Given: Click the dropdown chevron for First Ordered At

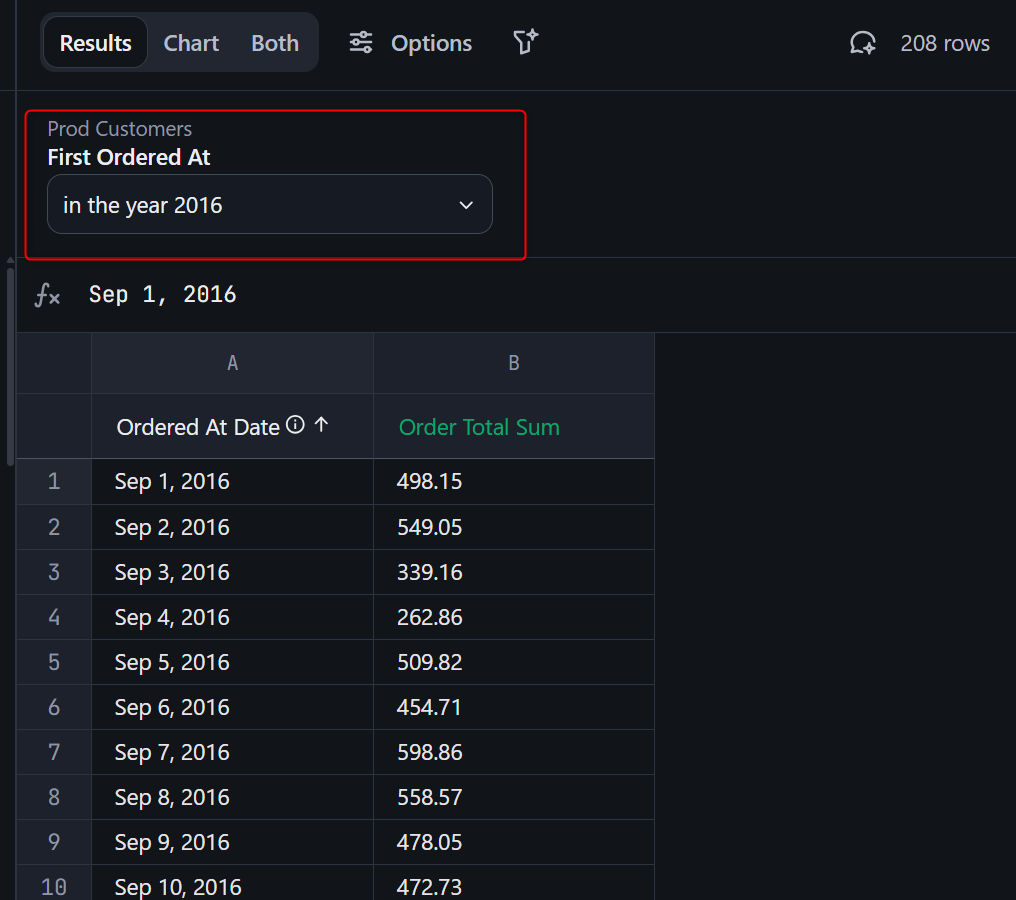Looking at the screenshot, I should [x=465, y=205].
